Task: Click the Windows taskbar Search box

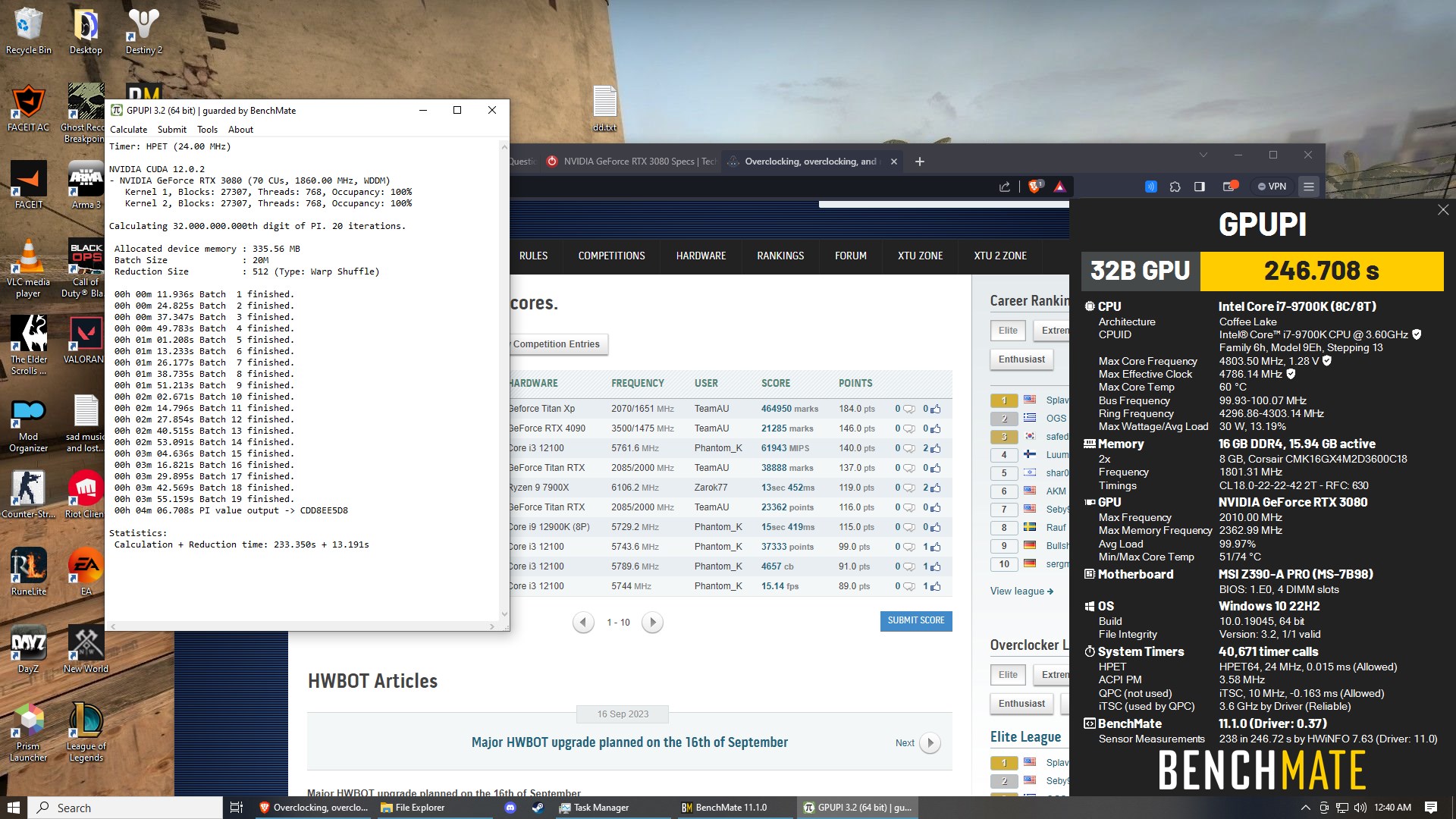Action: pos(126,808)
